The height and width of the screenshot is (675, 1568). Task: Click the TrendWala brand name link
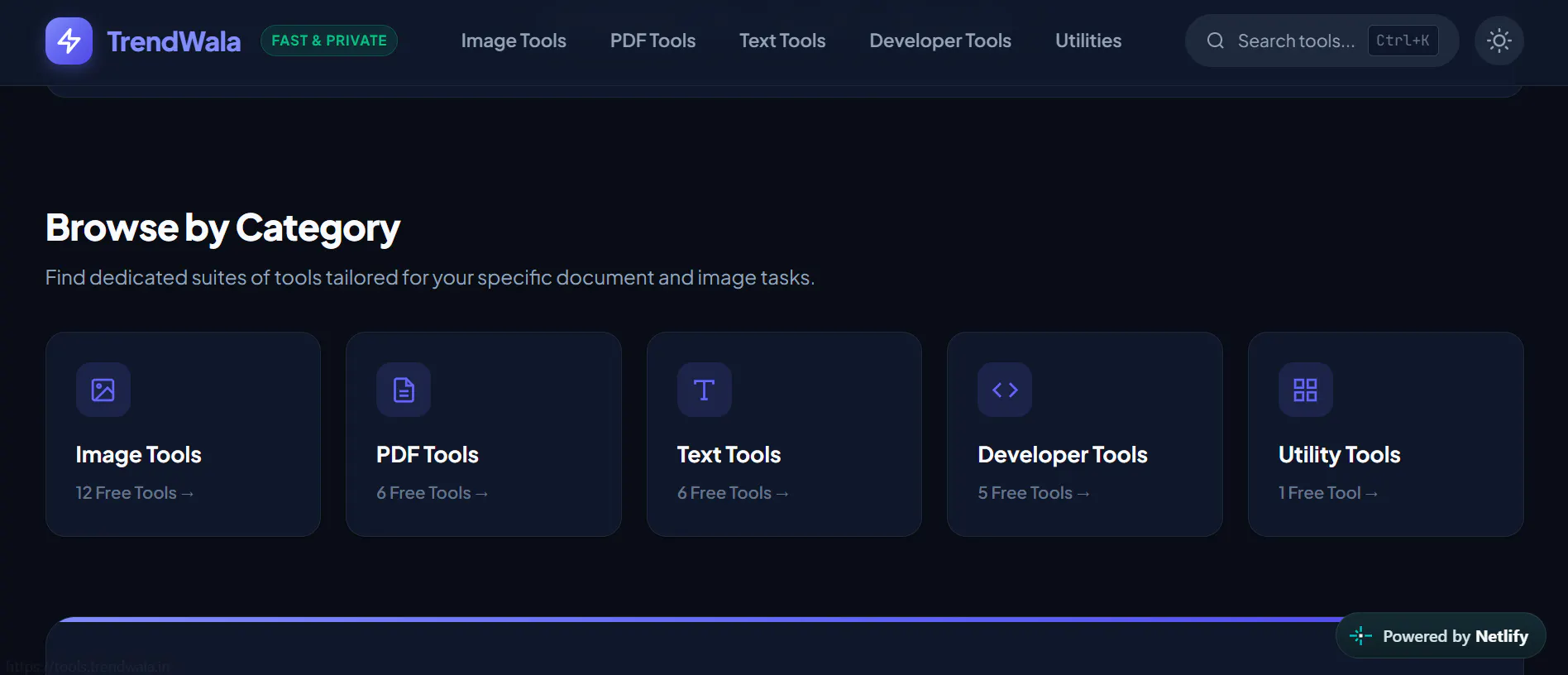174,41
